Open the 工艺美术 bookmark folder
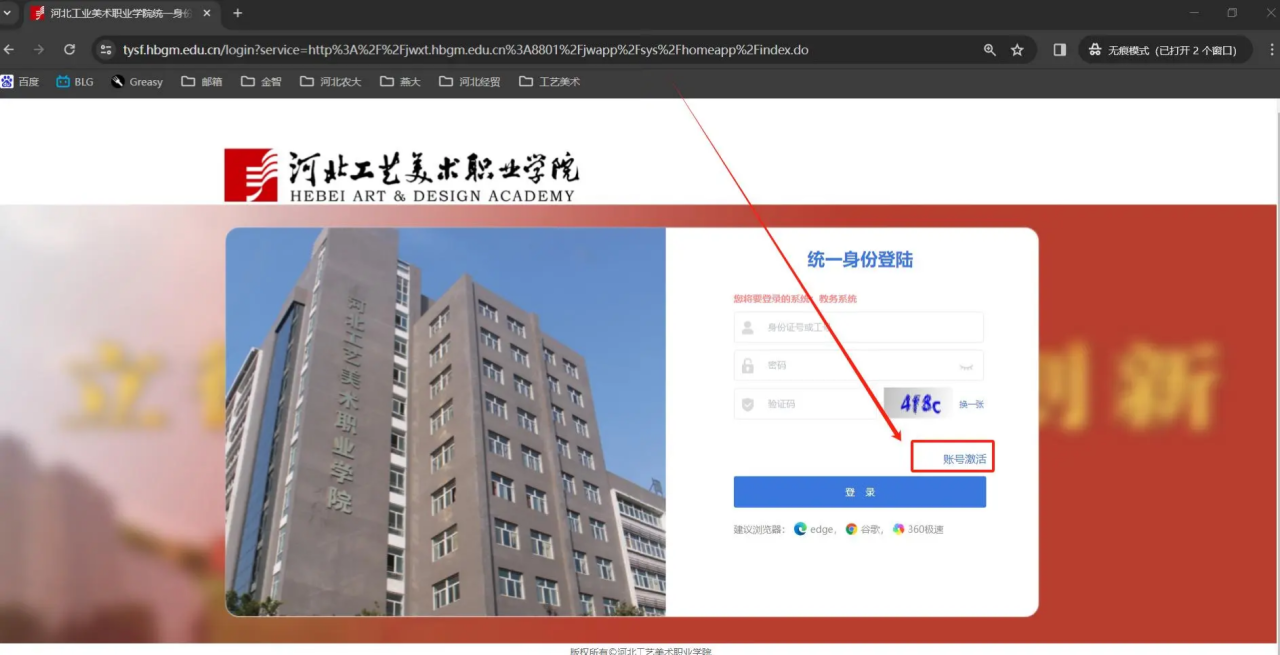Viewport: 1280px width, 655px height. point(549,82)
